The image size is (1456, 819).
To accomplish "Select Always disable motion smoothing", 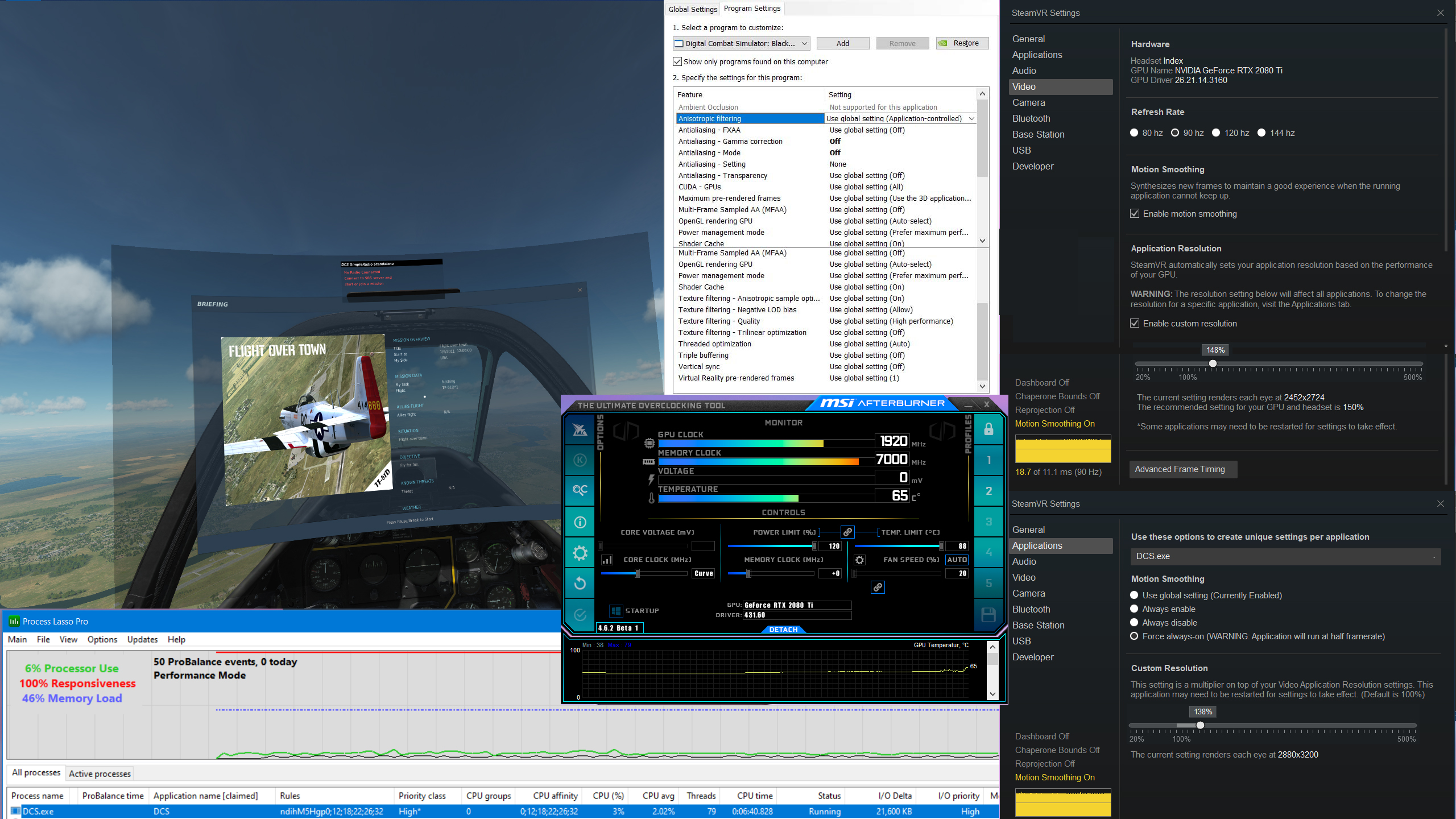I will point(1134,623).
